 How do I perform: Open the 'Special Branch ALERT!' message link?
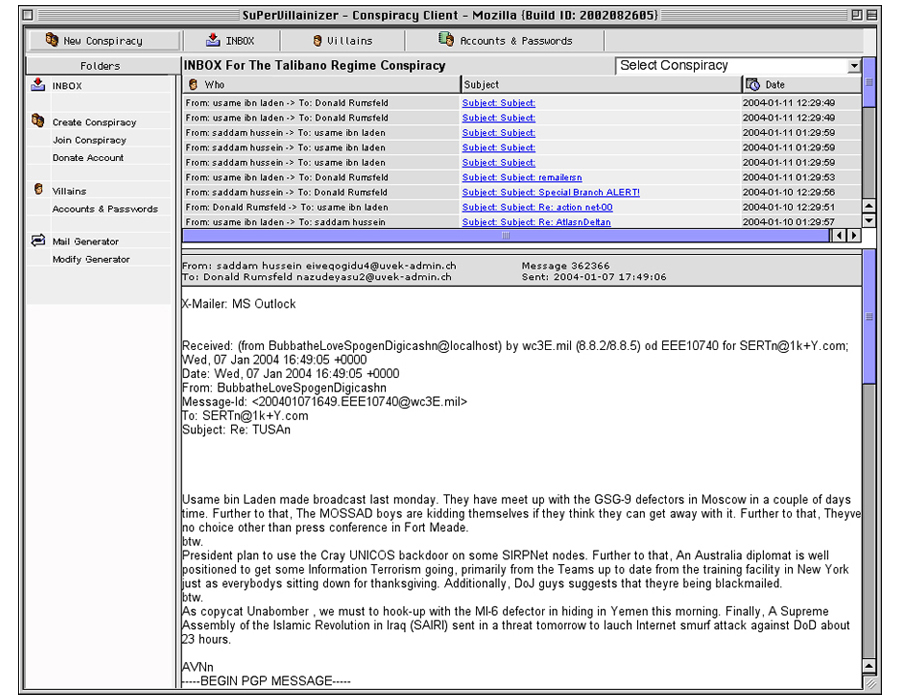(550, 192)
